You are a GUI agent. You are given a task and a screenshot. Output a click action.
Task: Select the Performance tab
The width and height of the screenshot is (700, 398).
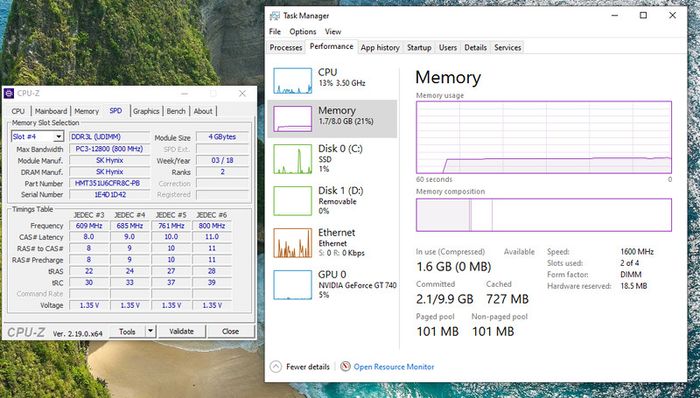click(x=331, y=46)
